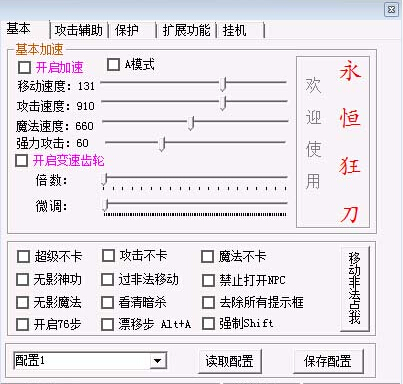Toggle 漂移步 Alt+A checkbox
403x384 pixels.
pyautogui.click(x=108, y=324)
